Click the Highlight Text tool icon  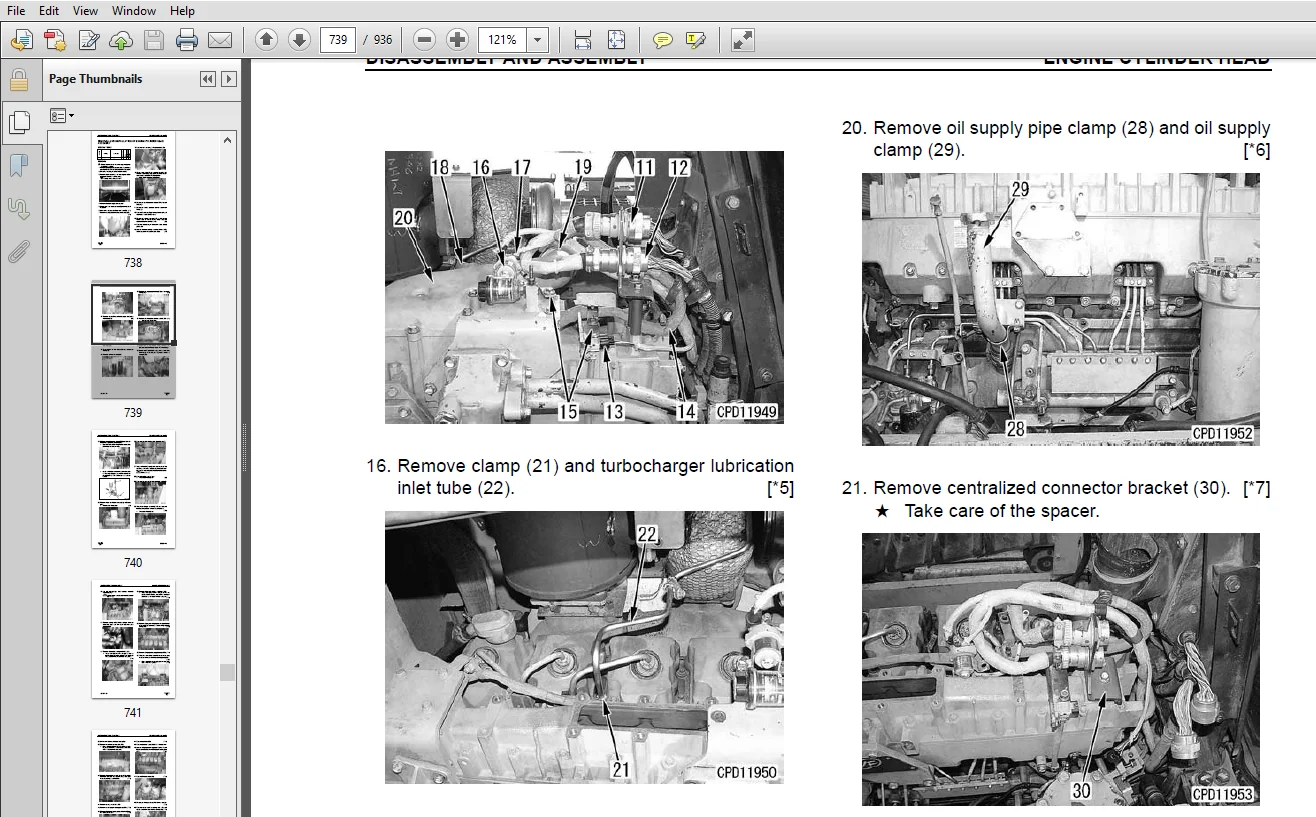tap(695, 40)
